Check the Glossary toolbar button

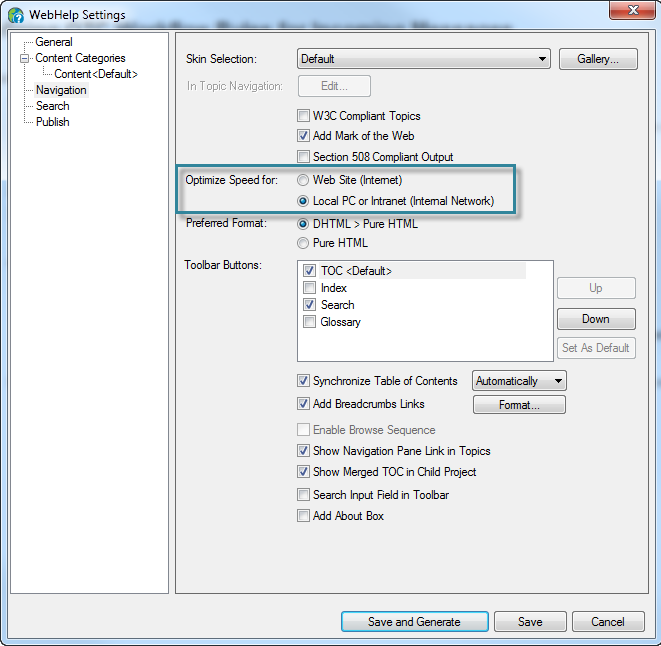(x=309, y=322)
